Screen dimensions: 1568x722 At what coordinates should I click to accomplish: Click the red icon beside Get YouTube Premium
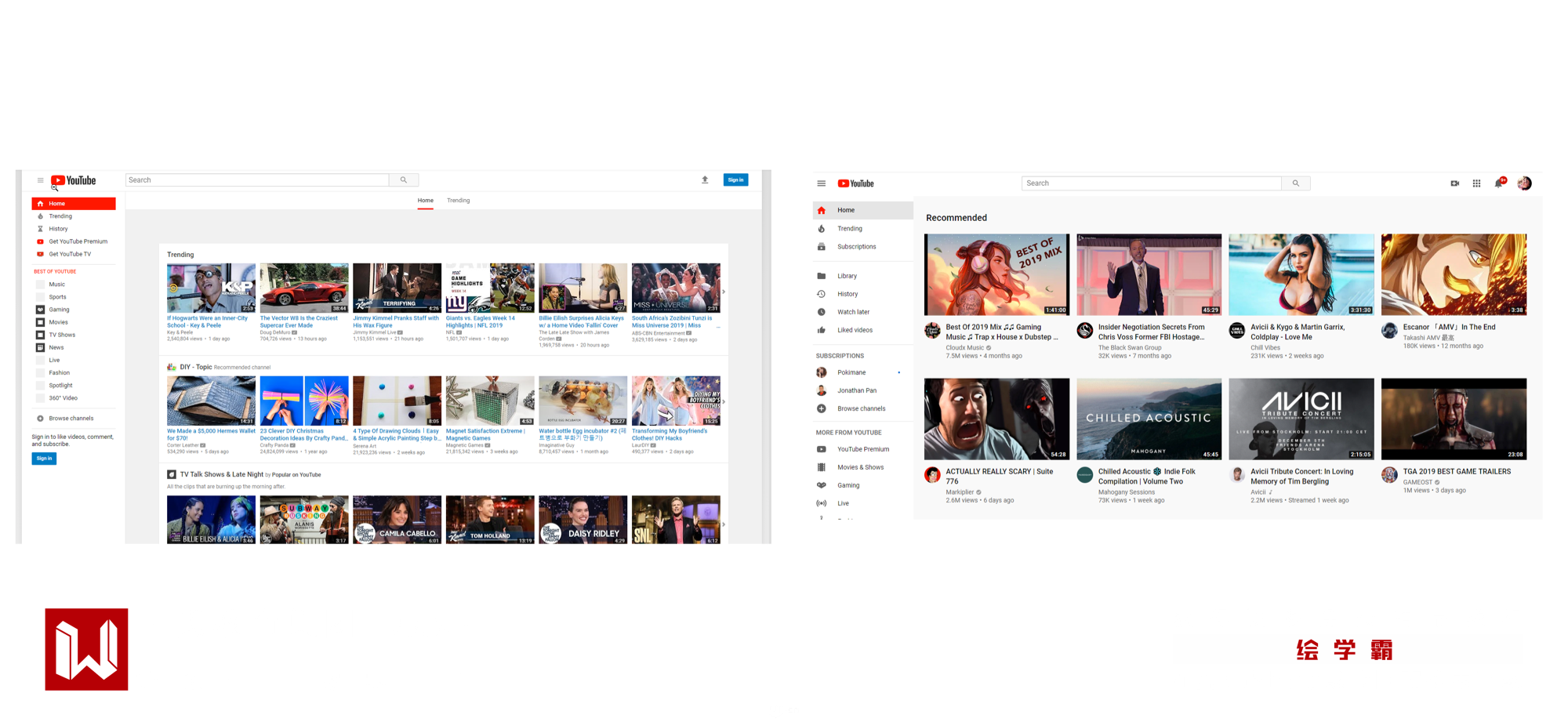tap(41, 241)
